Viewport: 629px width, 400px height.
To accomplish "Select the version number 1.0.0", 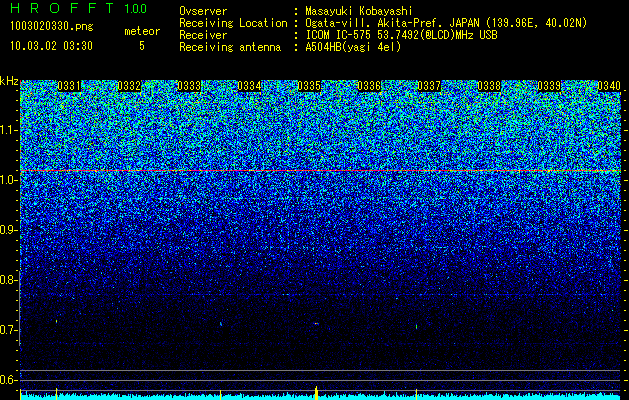I will coord(135,8).
